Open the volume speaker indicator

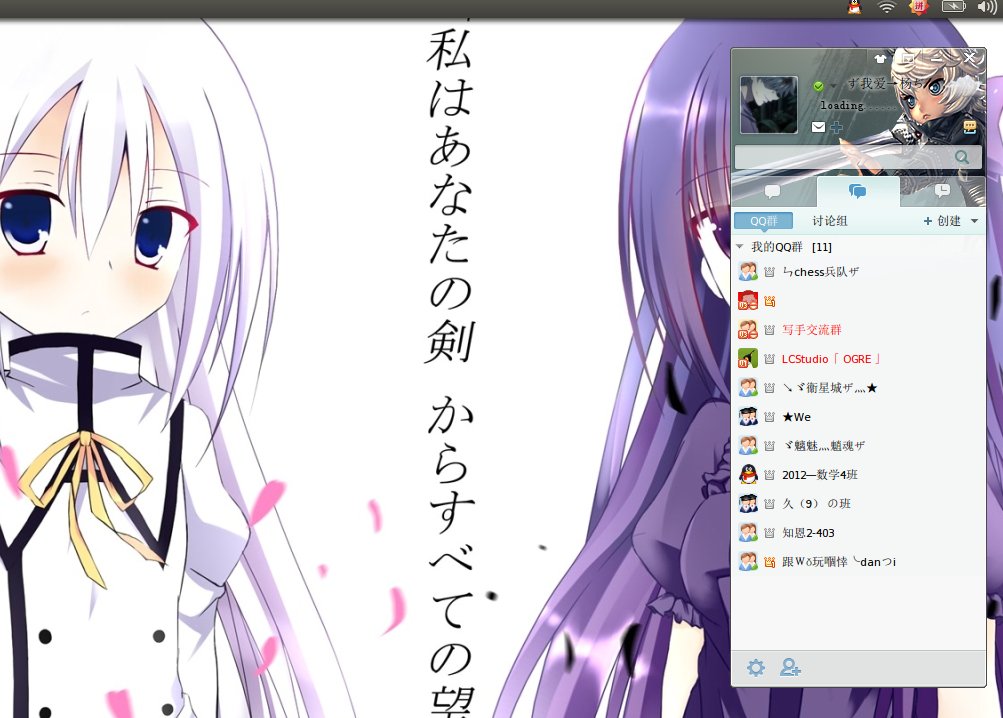point(987,7)
